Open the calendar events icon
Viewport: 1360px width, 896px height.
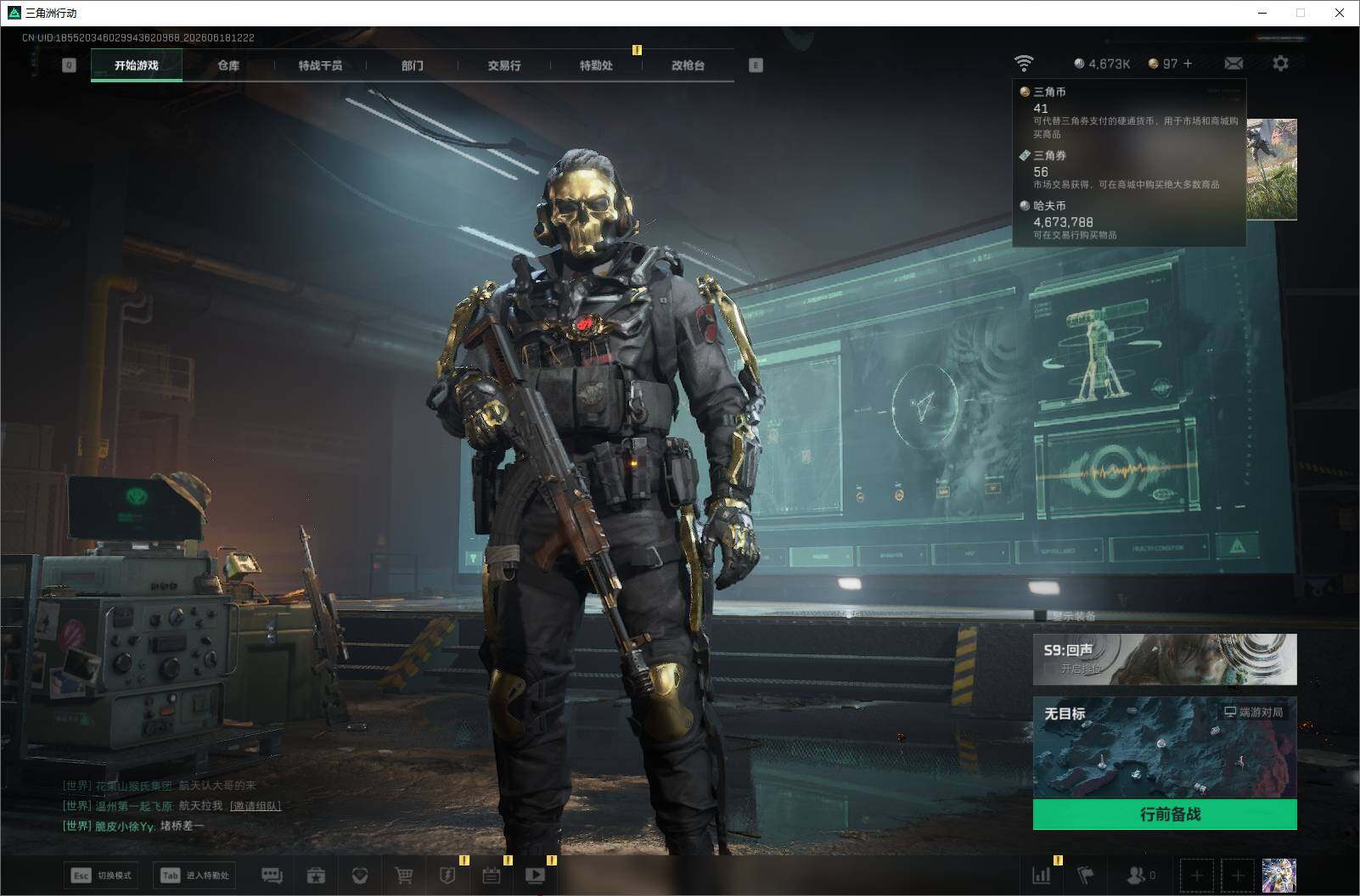(x=492, y=875)
